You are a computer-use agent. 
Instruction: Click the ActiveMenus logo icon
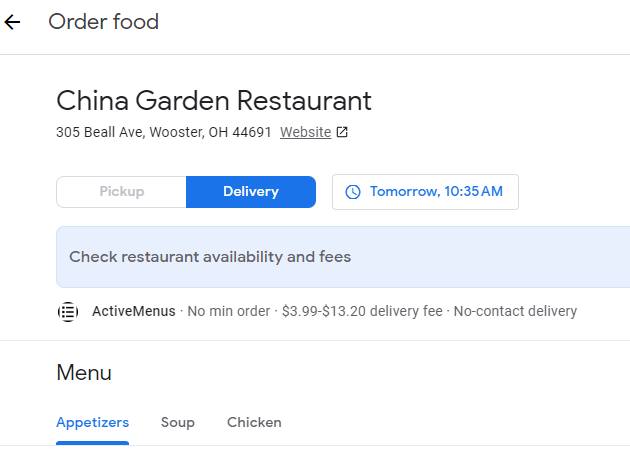click(x=68, y=311)
